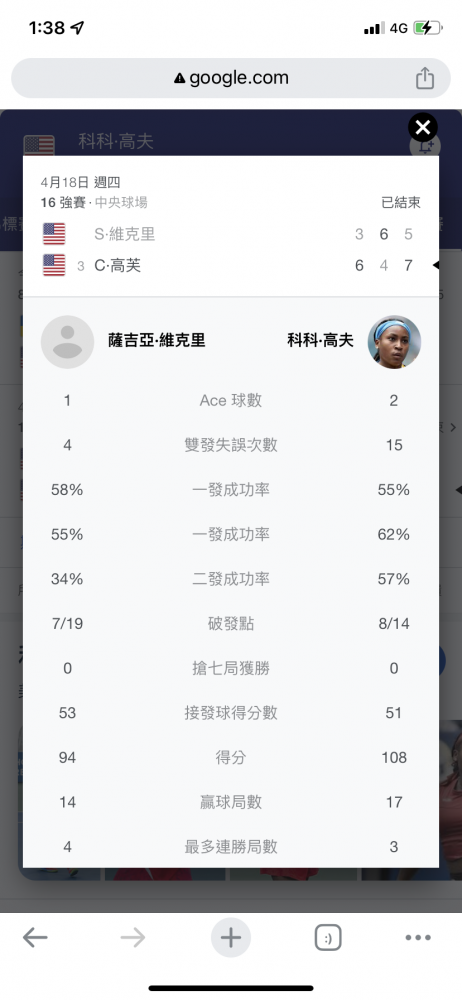Image resolution: width=462 pixels, height=1000 pixels.
Task: Tap the Ace 球數 statistic label
Action: tap(231, 401)
